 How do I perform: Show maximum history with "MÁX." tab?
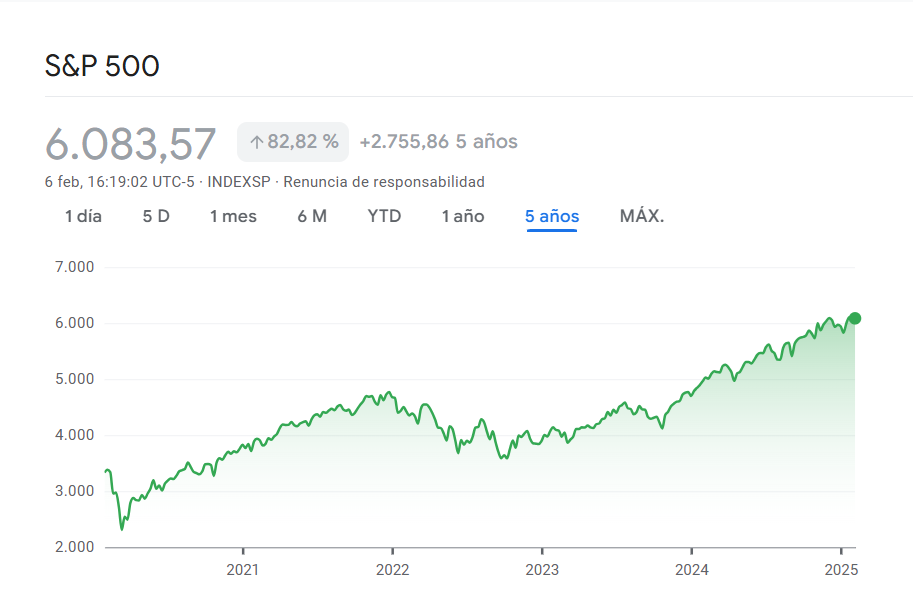pos(641,216)
